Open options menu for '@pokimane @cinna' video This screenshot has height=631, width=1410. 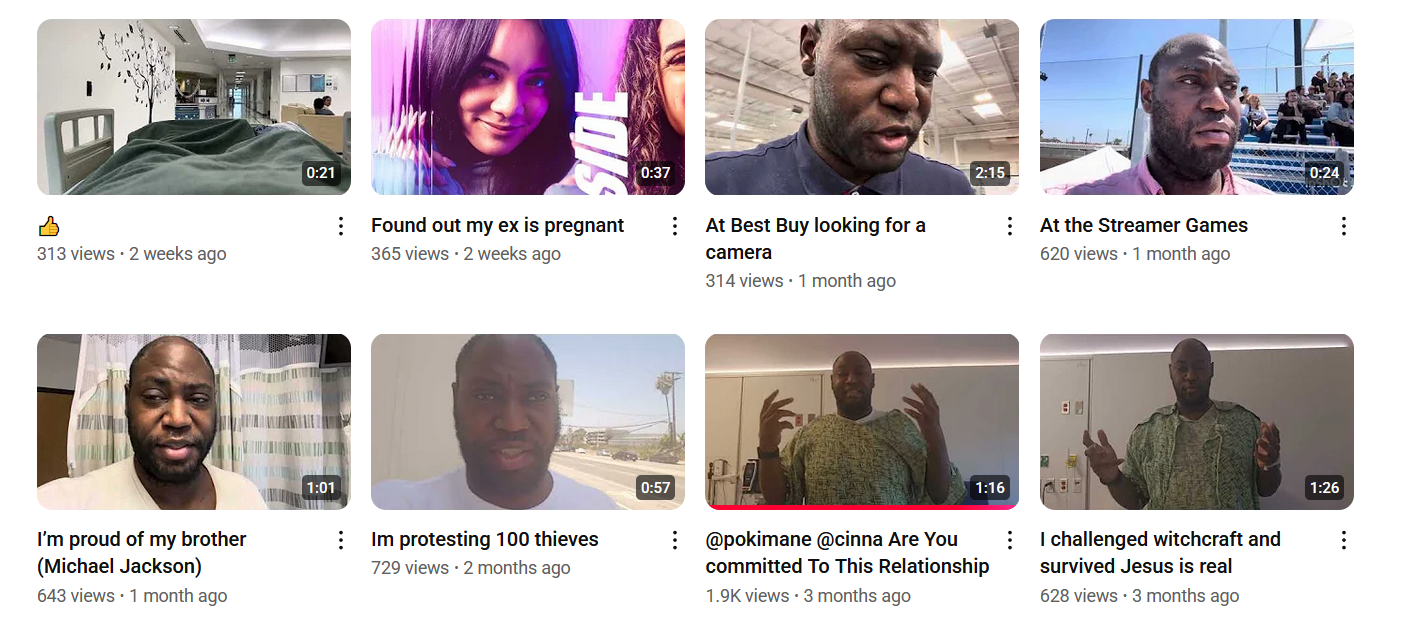[x=1009, y=540]
